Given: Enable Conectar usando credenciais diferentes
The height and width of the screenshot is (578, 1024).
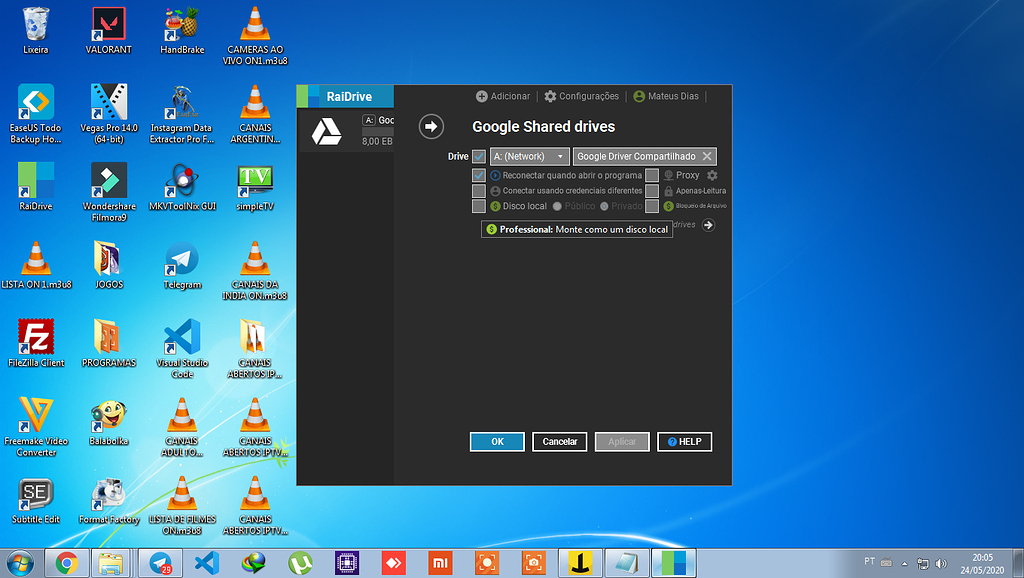Looking at the screenshot, I should [478, 191].
